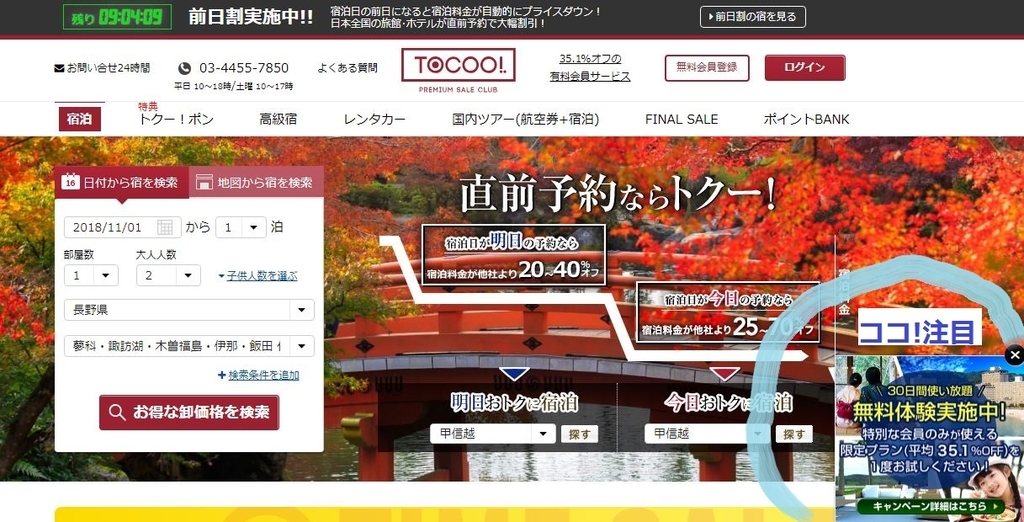This screenshot has height=522, width=1024.
Task: Click 今日の予約なら 25~70%オフ box
Action: click(728, 312)
